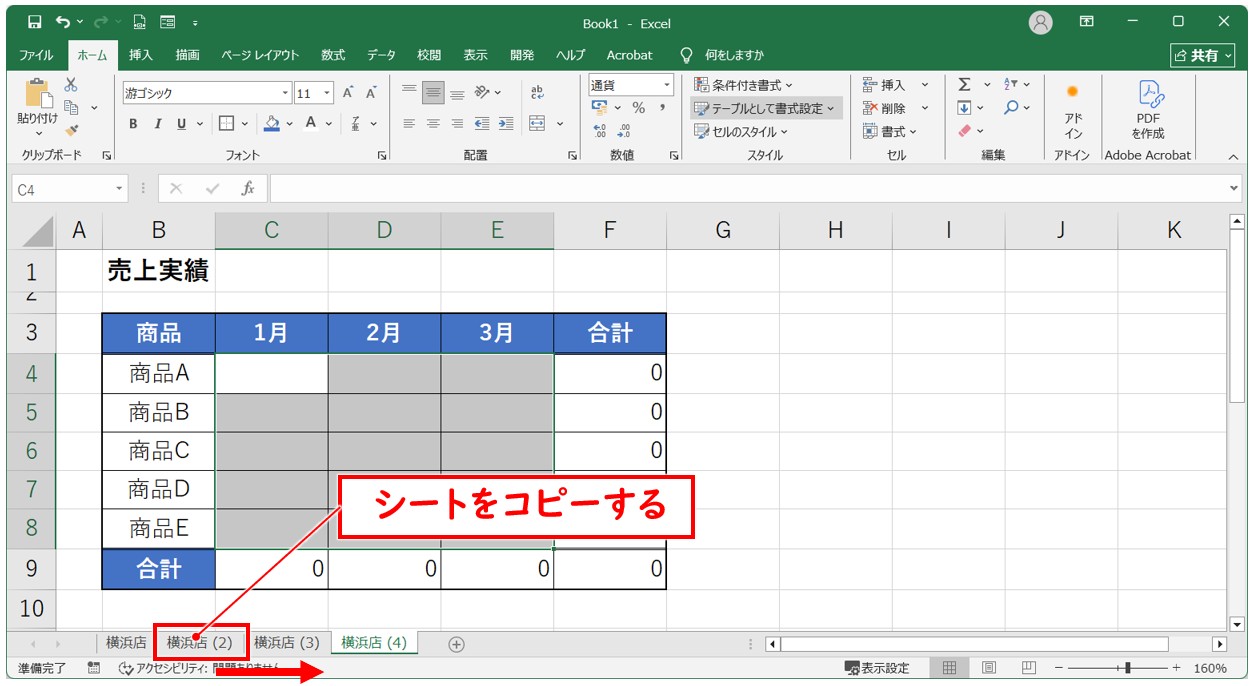Click the insert function fx icon
The width and height of the screenshot is (1255, 686).
pyautogui.click(x=248, y=188)
